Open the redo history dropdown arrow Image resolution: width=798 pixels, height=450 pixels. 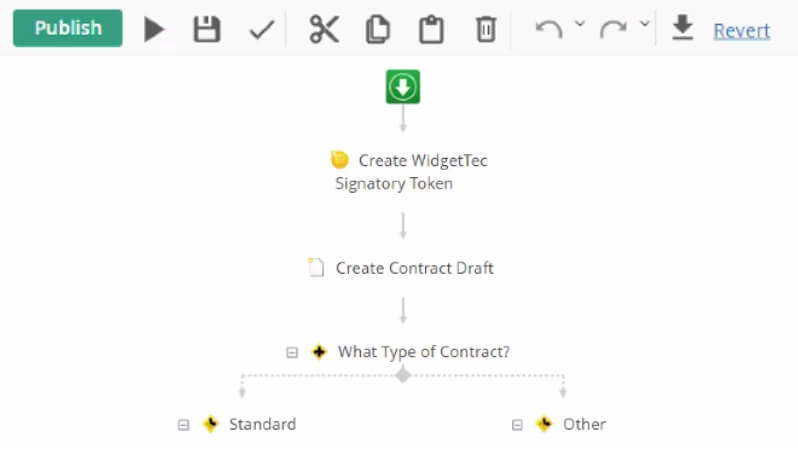click(644, 23)
